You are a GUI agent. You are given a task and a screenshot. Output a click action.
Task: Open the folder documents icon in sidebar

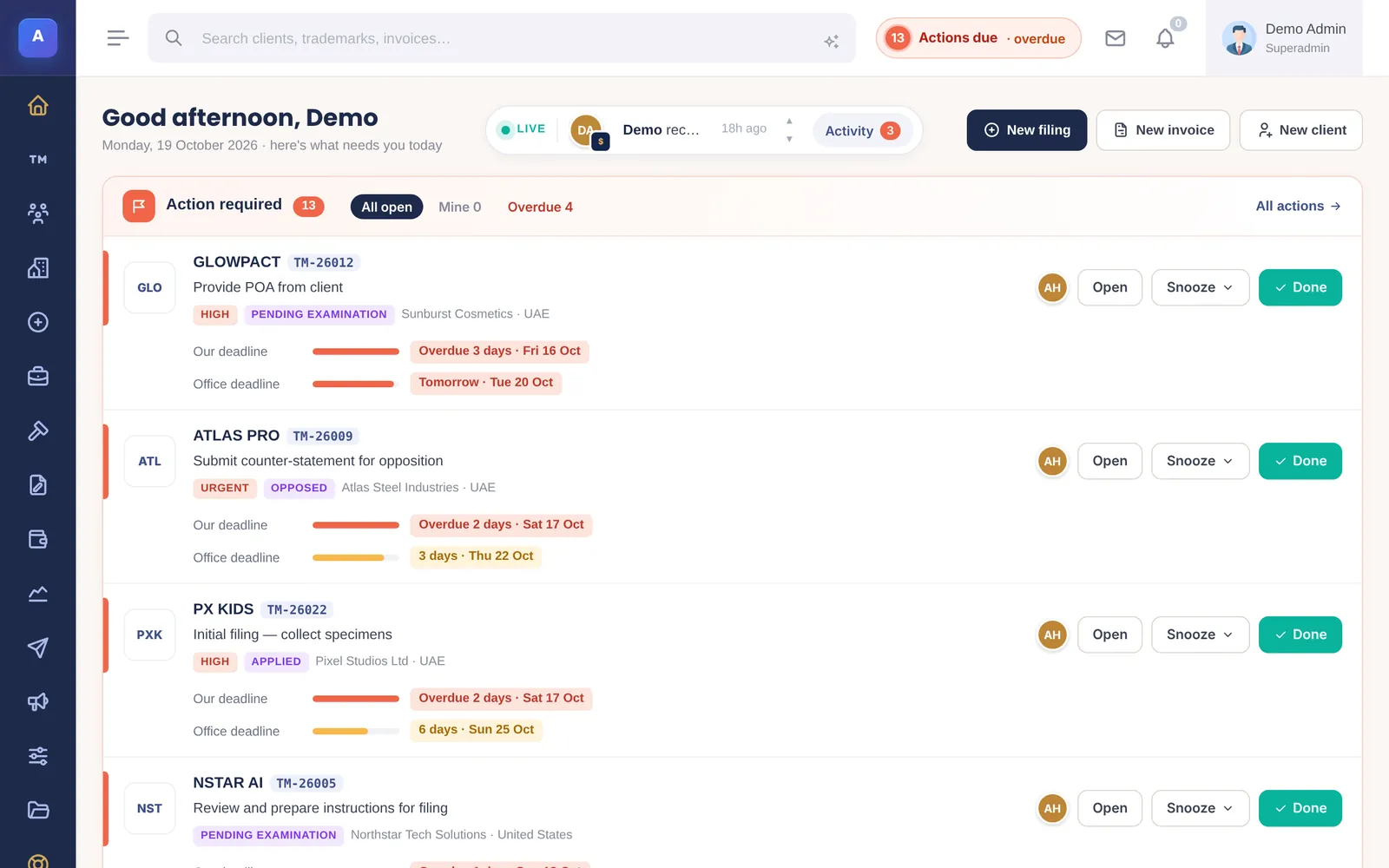[x=37, y=811]
